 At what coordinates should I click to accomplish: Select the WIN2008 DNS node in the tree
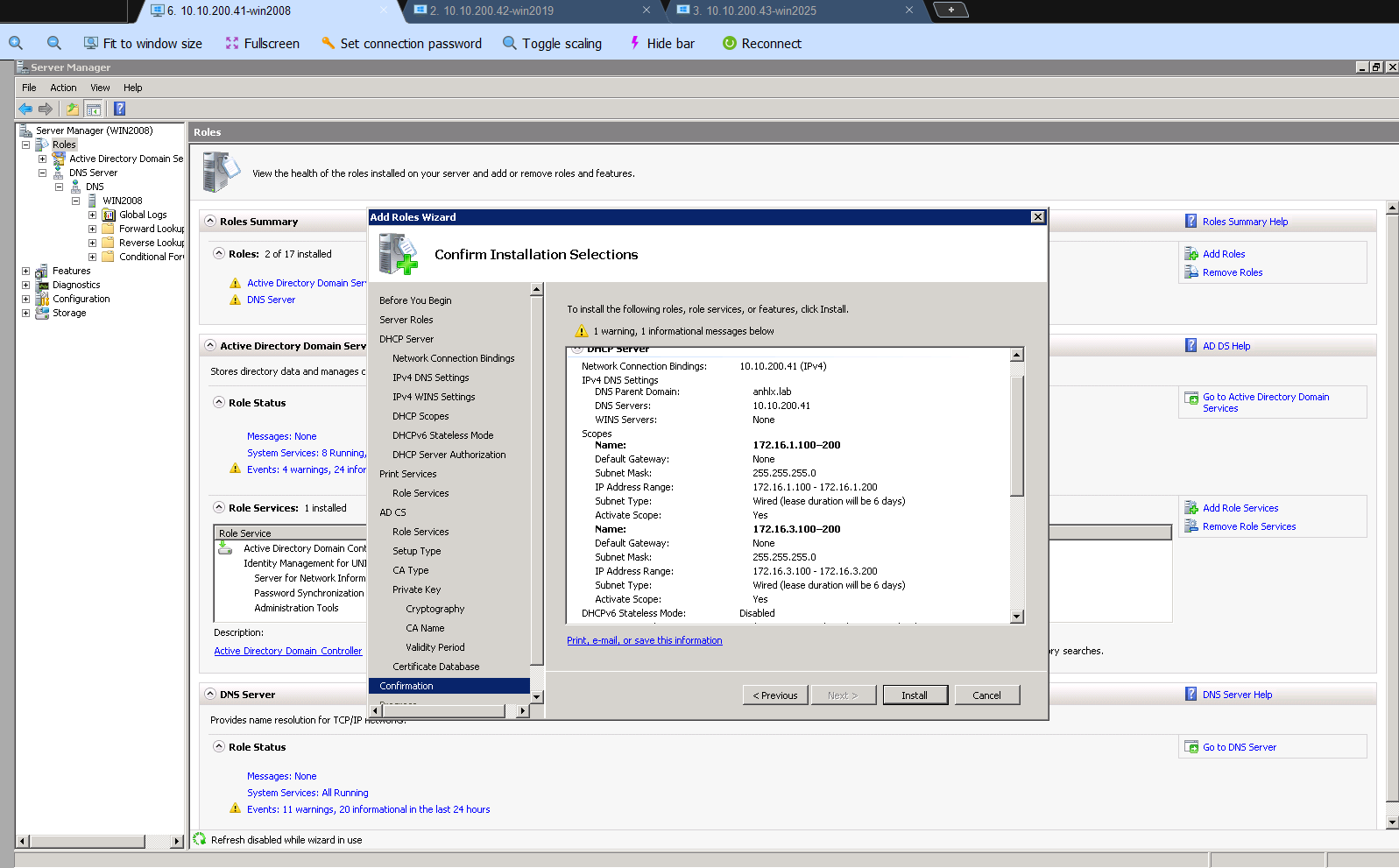click(122, 201)
